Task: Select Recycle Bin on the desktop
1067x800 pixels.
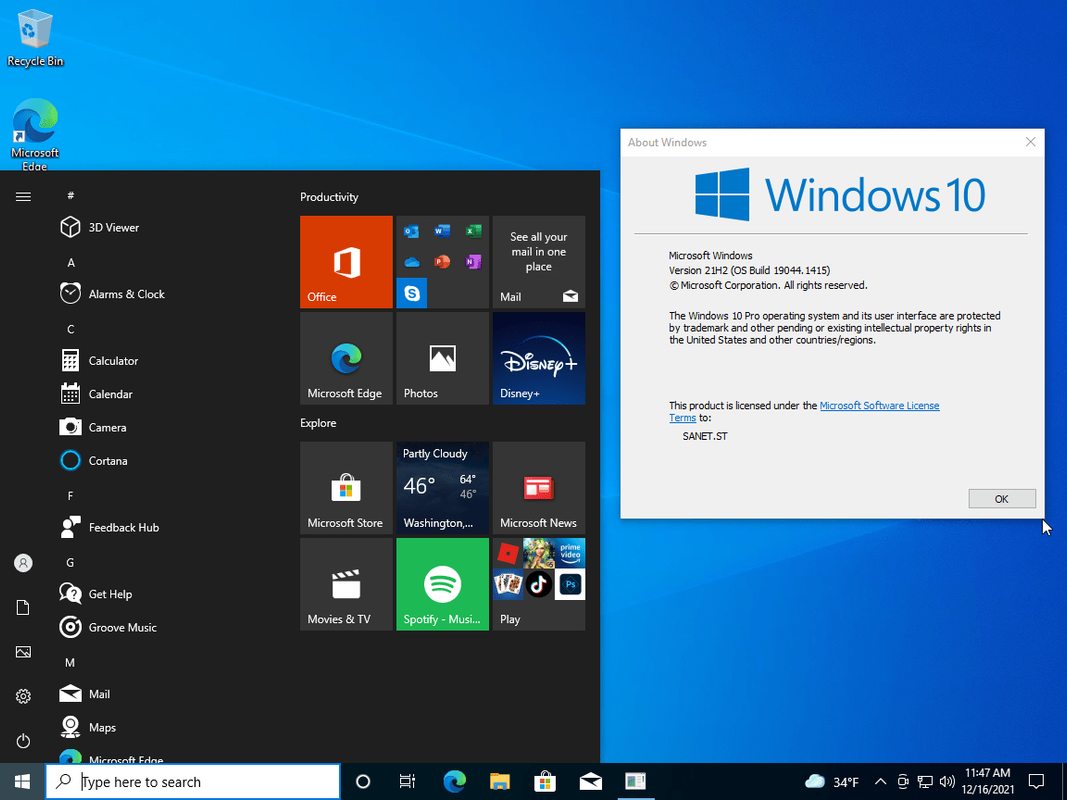Action: 35,37
